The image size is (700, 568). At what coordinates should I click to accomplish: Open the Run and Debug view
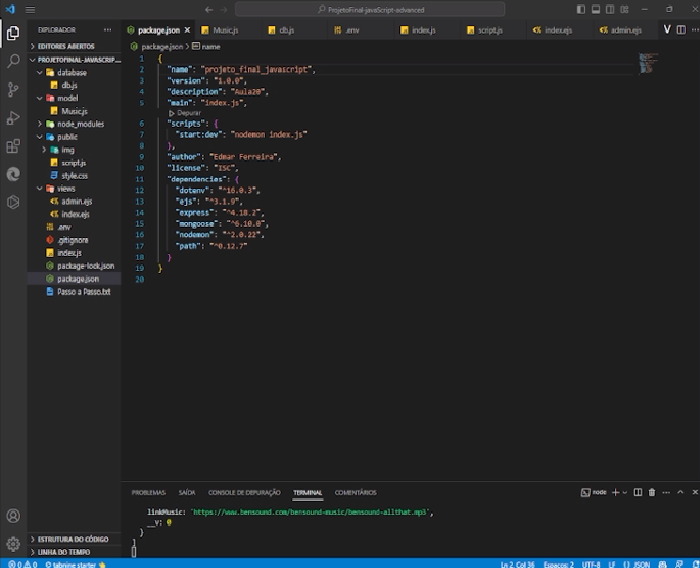[13, 118]
